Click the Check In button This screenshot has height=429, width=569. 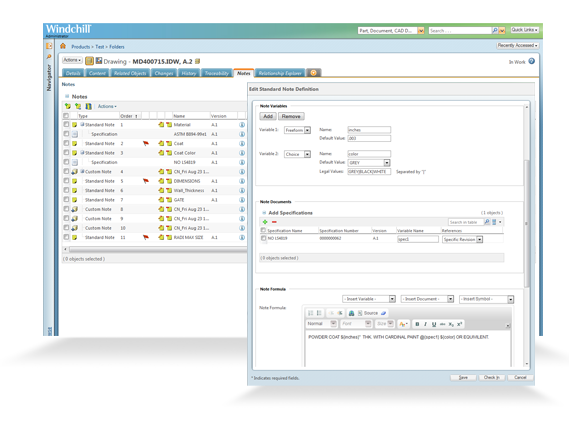click(492, 377)
